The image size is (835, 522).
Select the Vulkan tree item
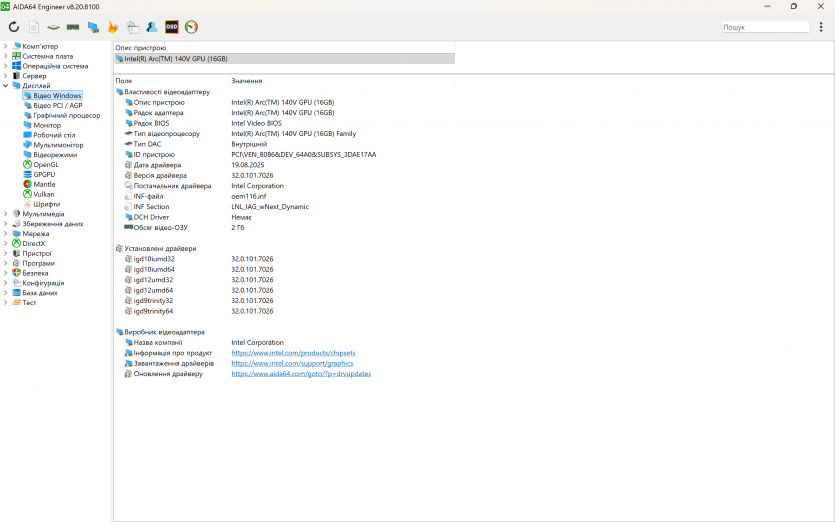point(44,194)
